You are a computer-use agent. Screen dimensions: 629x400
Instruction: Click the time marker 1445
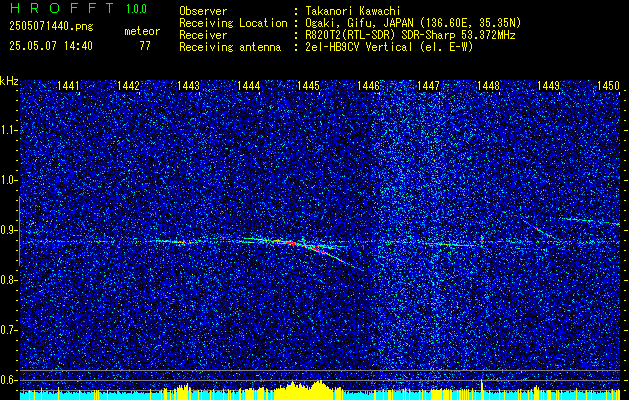pyautogui.click(x=308, y=86)
